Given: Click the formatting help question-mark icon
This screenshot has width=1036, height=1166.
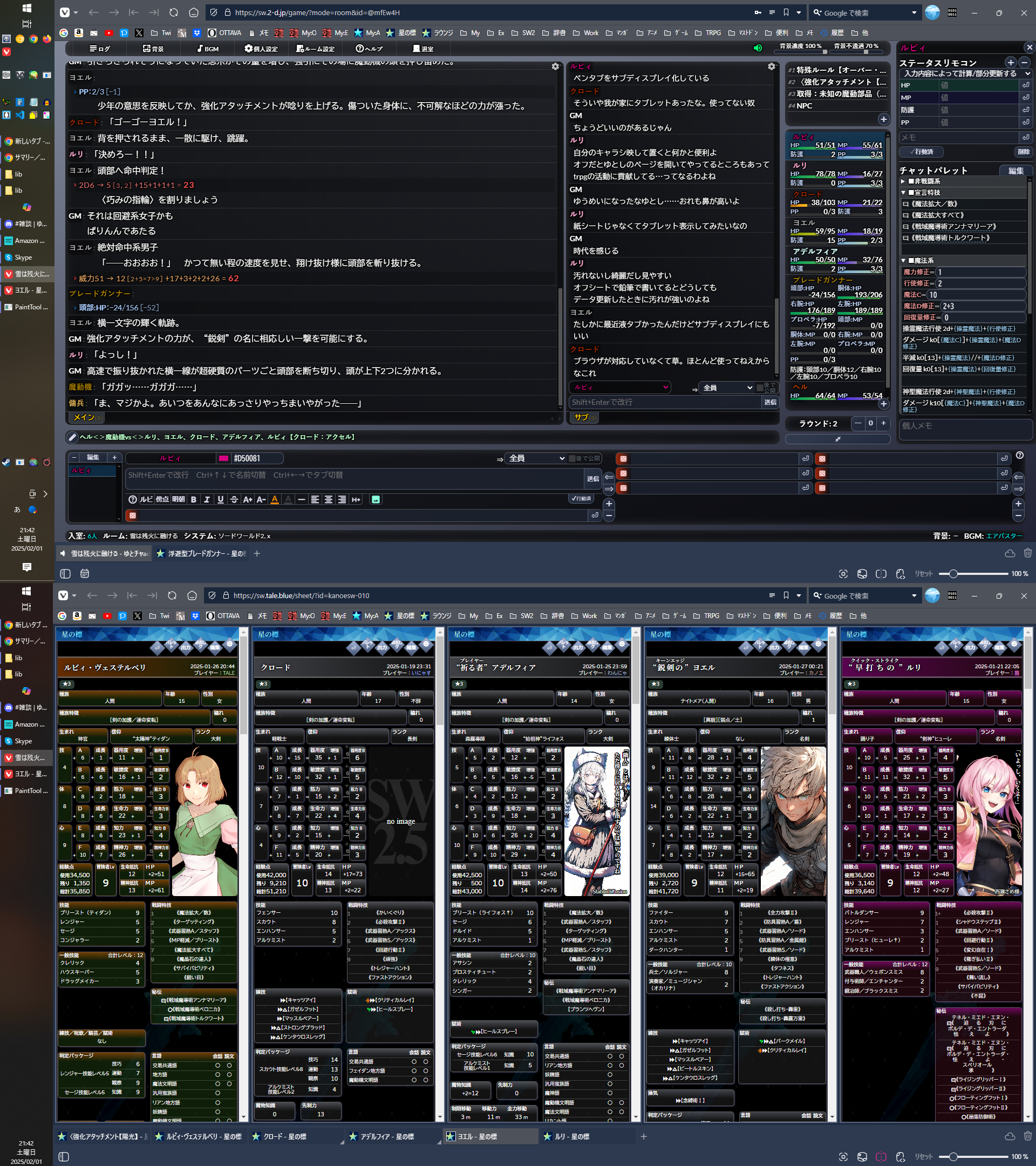Looking at the screenshot, I should (133, 500).
